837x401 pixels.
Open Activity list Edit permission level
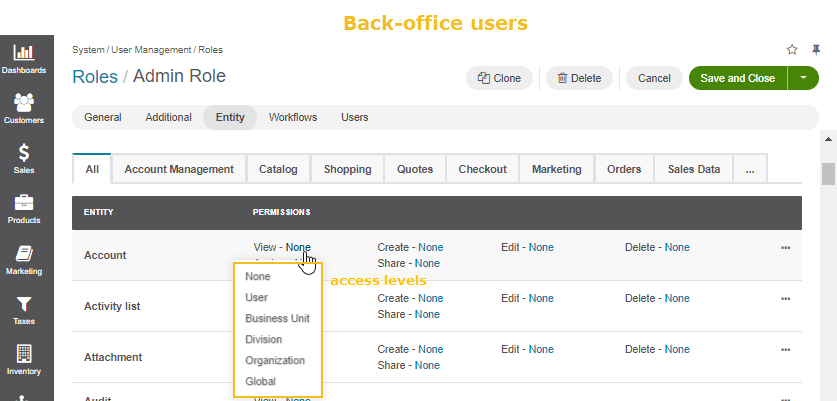[x=541, y=298]
